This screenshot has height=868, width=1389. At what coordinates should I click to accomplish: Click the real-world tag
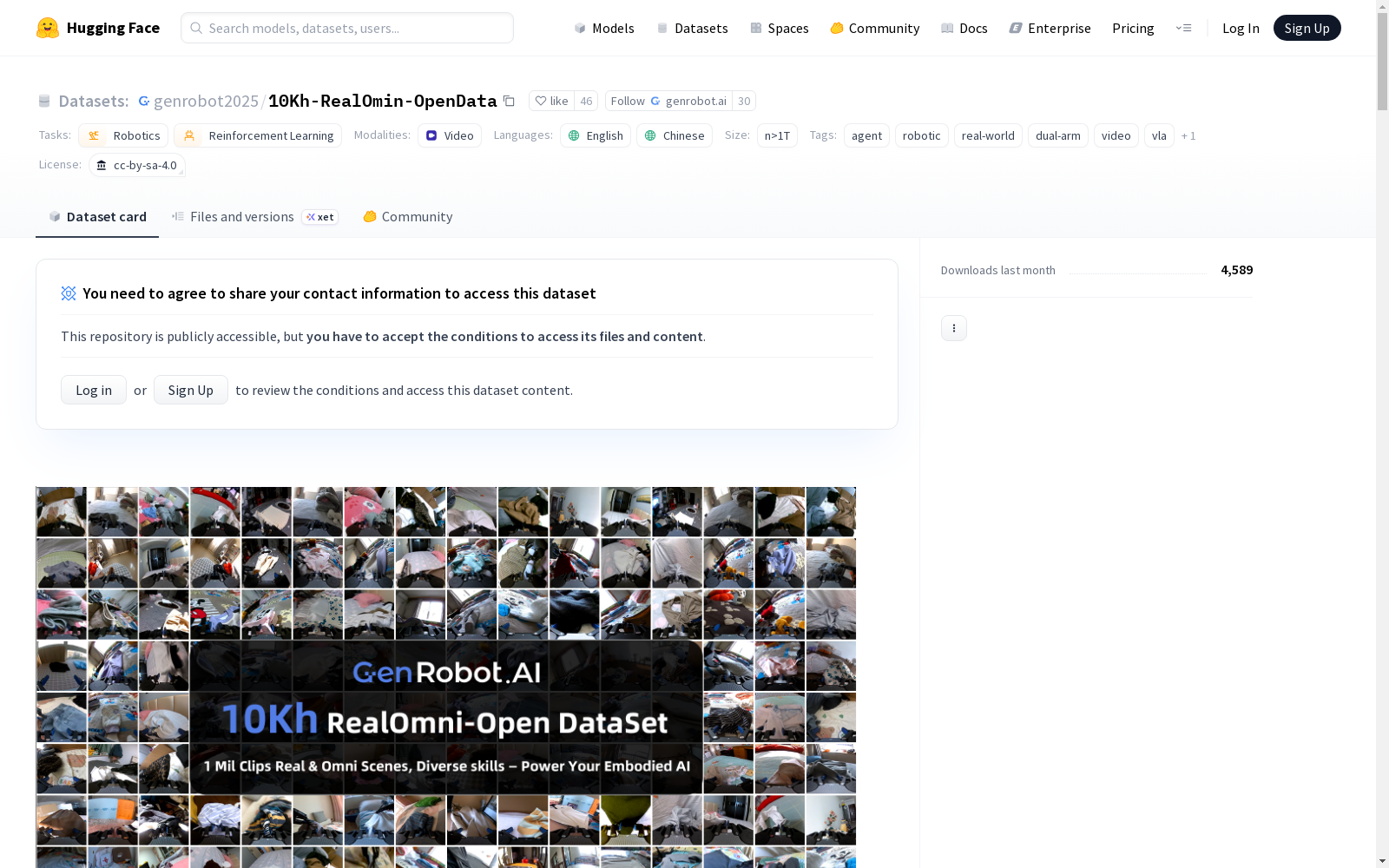point(988,135)
